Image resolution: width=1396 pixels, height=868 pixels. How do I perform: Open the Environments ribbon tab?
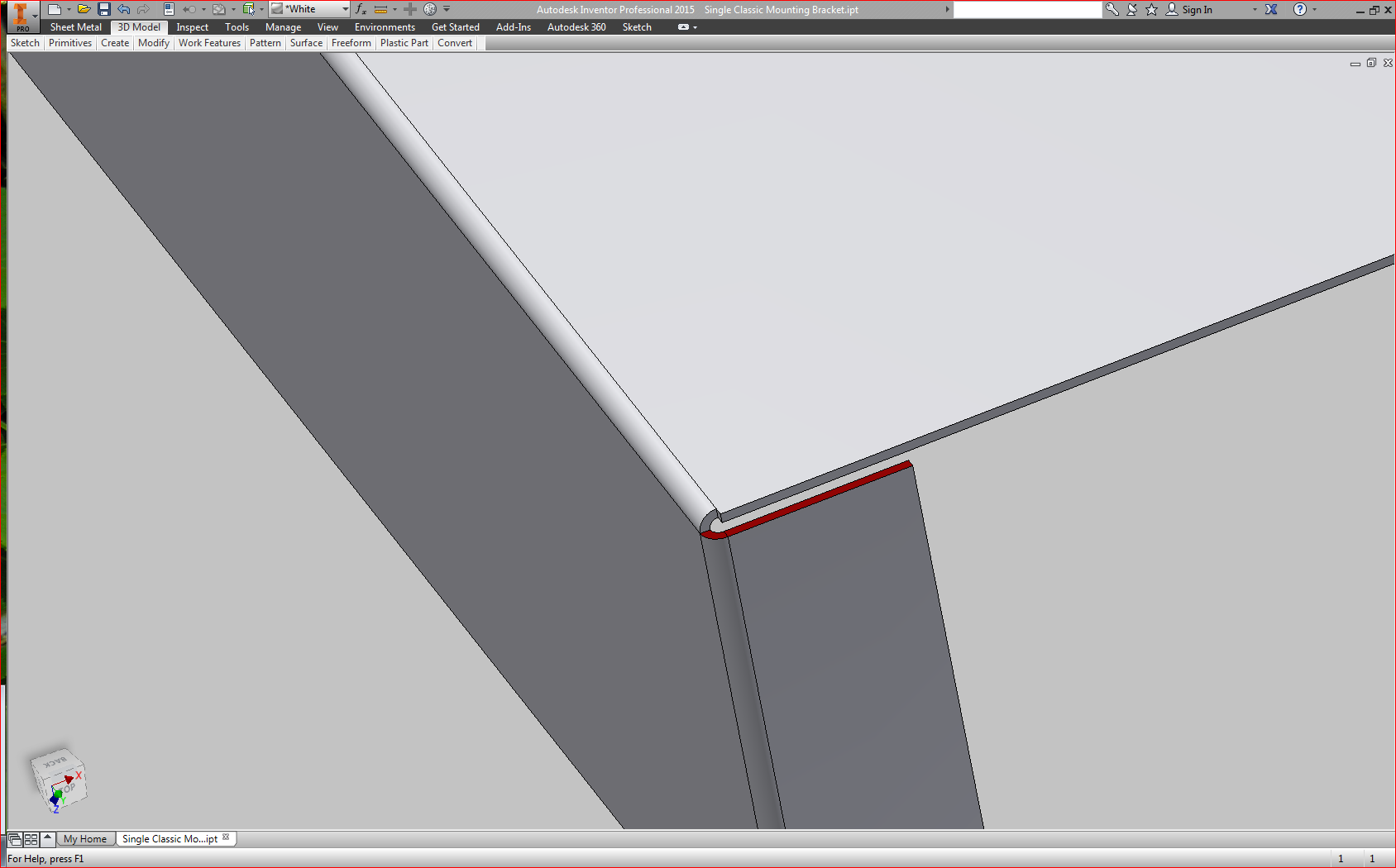point(385,27)
